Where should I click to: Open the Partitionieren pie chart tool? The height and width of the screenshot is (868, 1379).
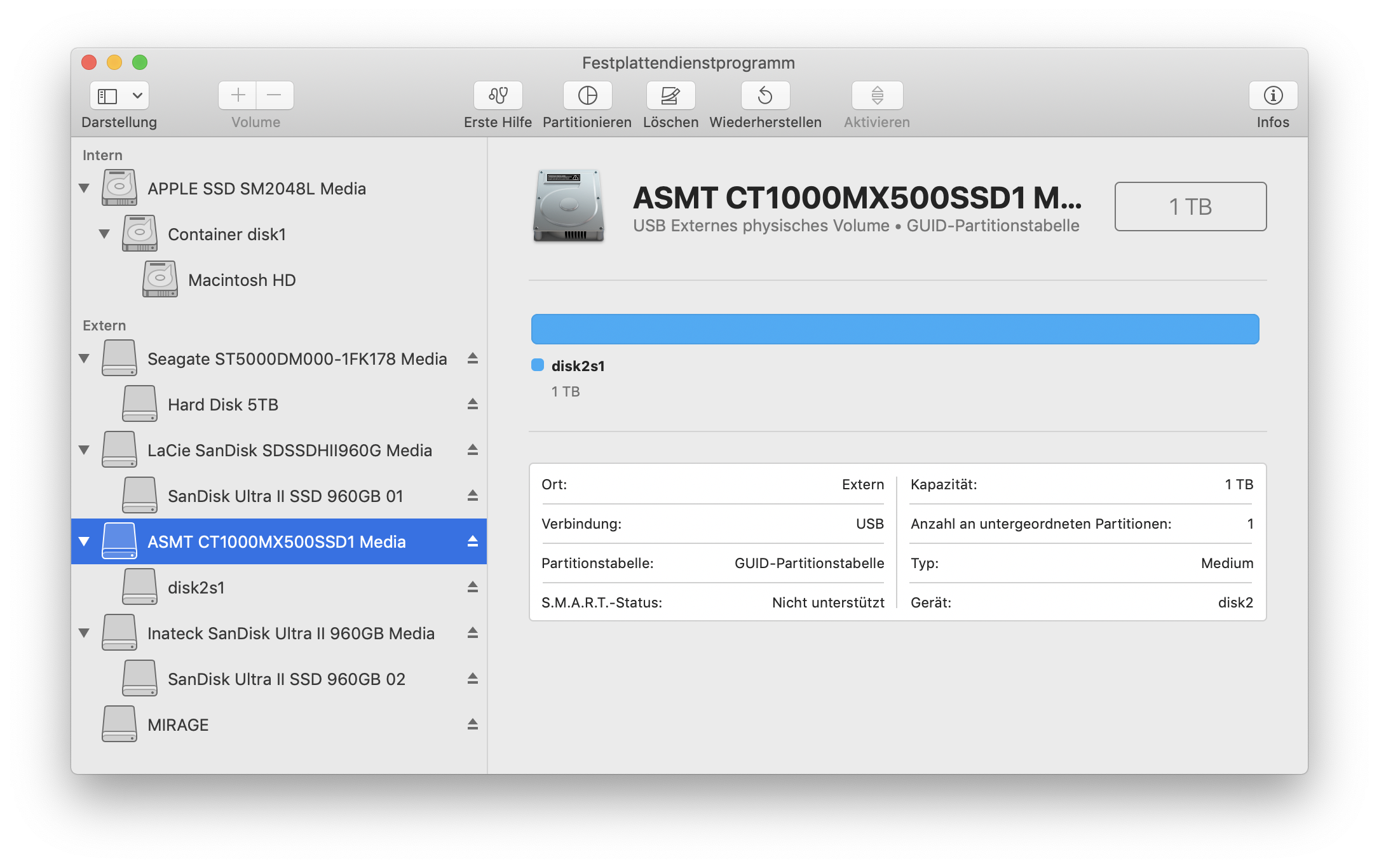click(588, 95)
